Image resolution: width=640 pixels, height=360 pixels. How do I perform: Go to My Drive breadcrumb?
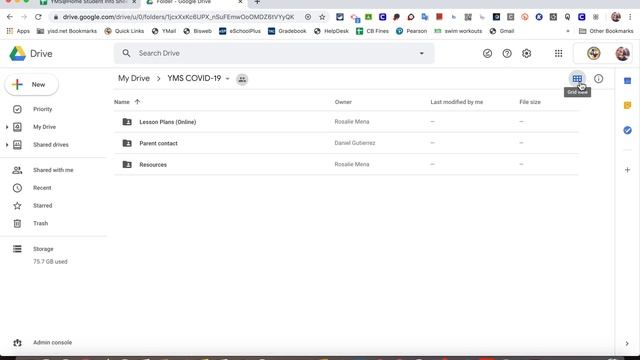(134, 78)
